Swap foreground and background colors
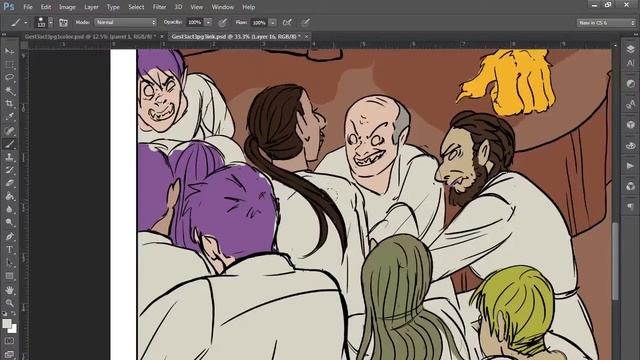640x360 pixels. [13, 313]
